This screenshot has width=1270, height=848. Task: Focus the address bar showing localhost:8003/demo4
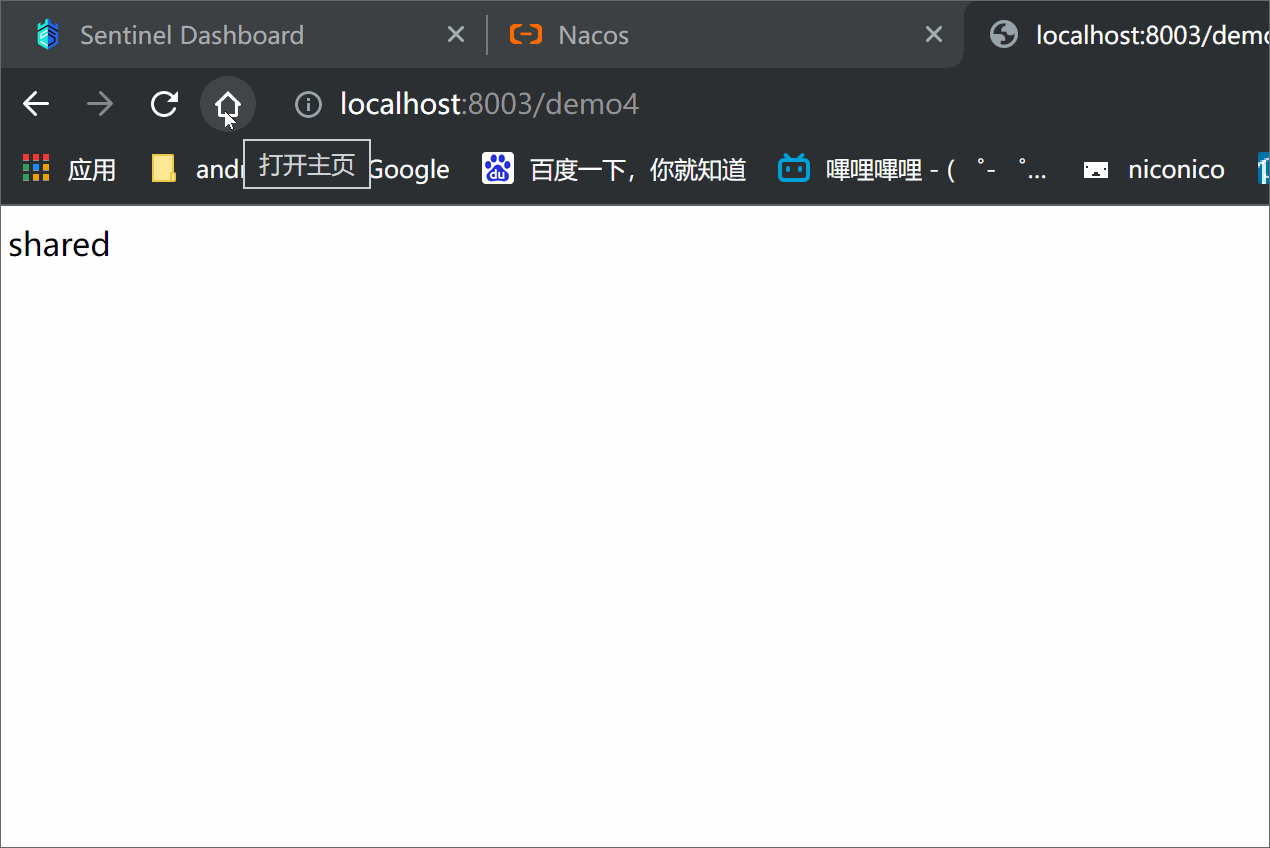(489, 104)
